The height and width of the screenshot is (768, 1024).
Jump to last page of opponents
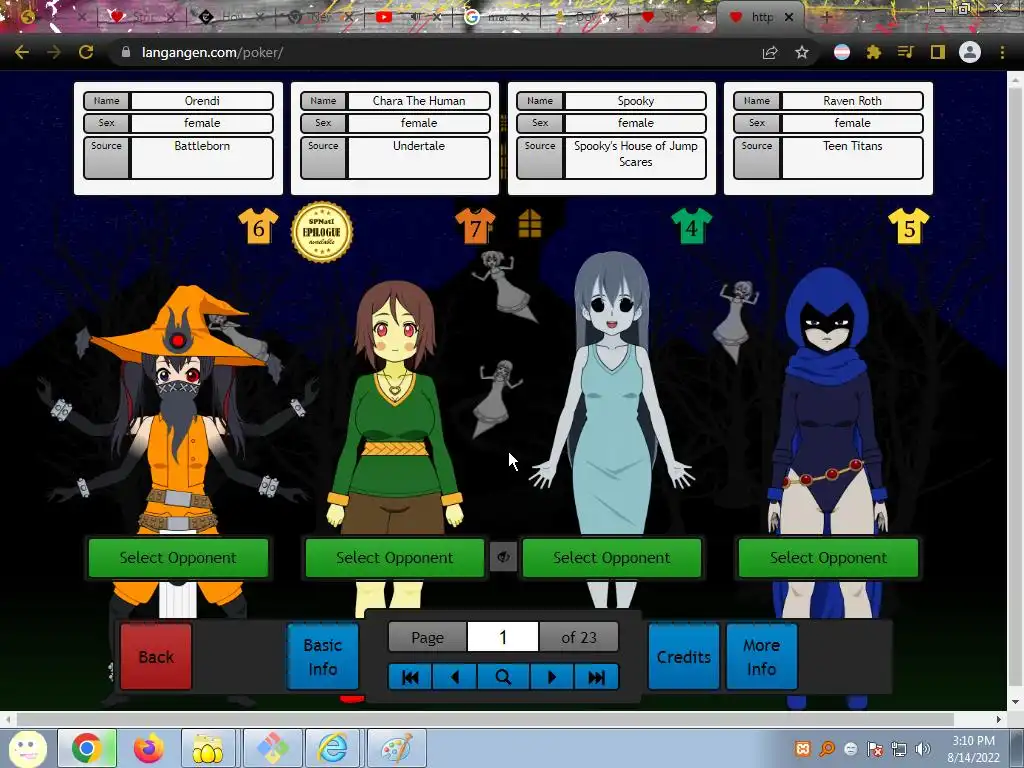596,677
